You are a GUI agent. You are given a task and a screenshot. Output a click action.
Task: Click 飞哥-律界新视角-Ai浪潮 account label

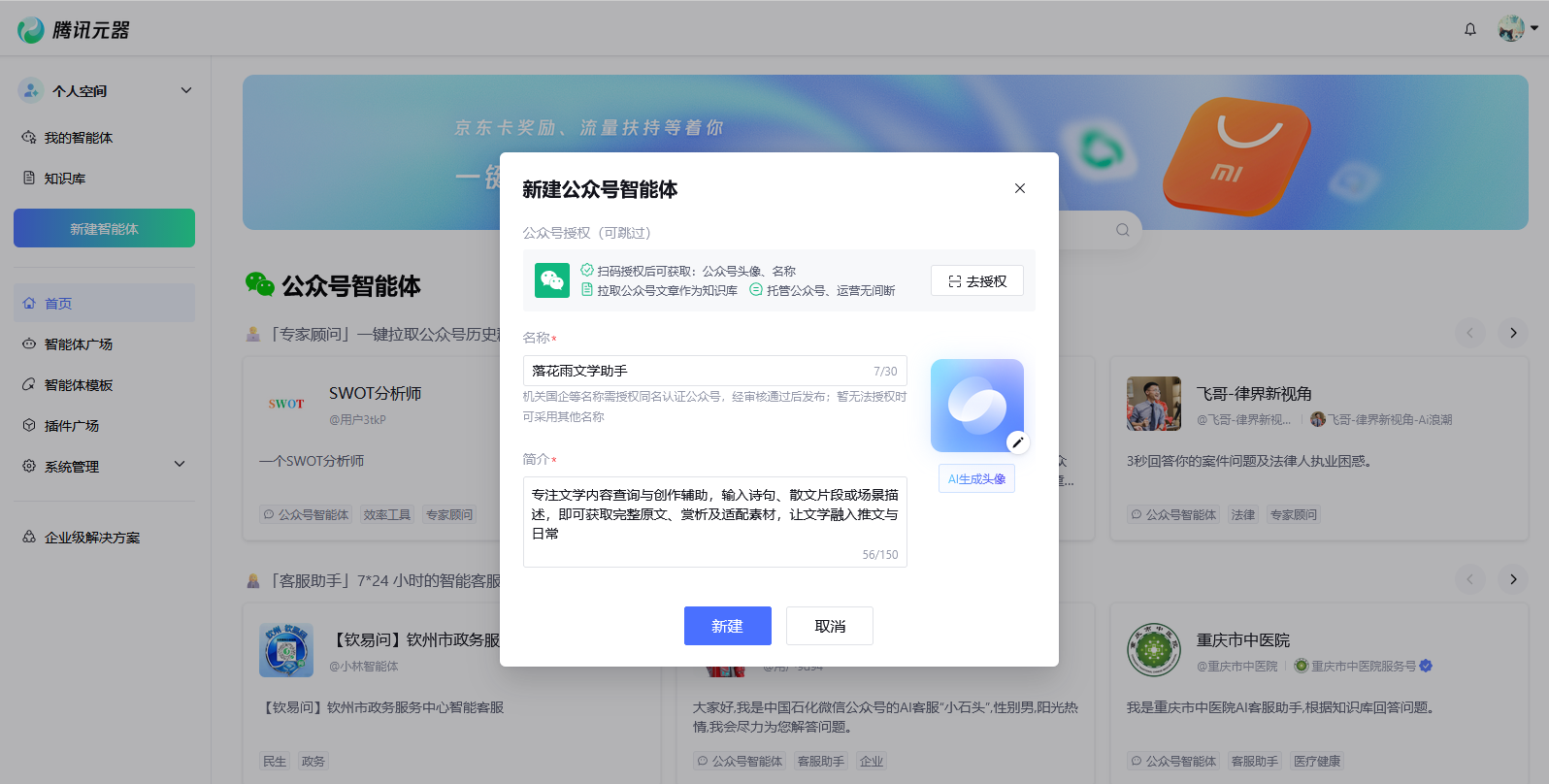[x=1381, y=419]
